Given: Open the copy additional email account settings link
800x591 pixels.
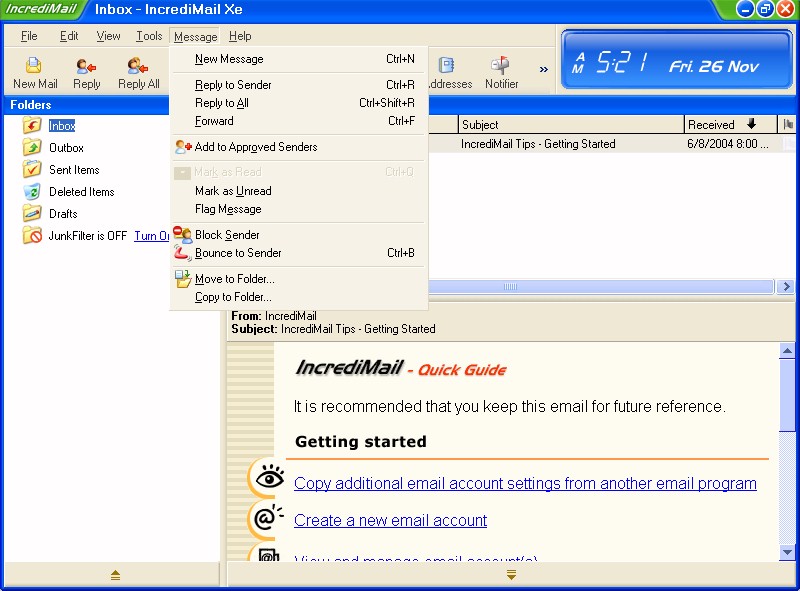Looking at the screenshot, I should tap(525, 483).
